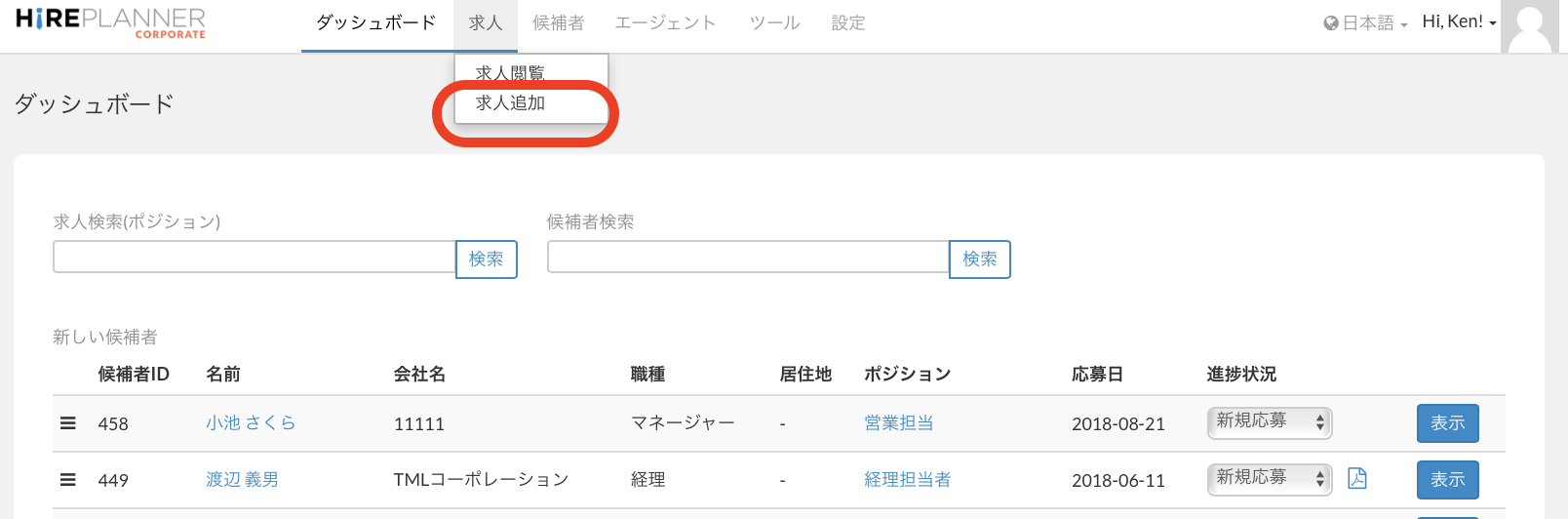Open the Hi, Ken! user menu
Viewport: 1568px width, 519px height.
click(x=1459, y=22)
